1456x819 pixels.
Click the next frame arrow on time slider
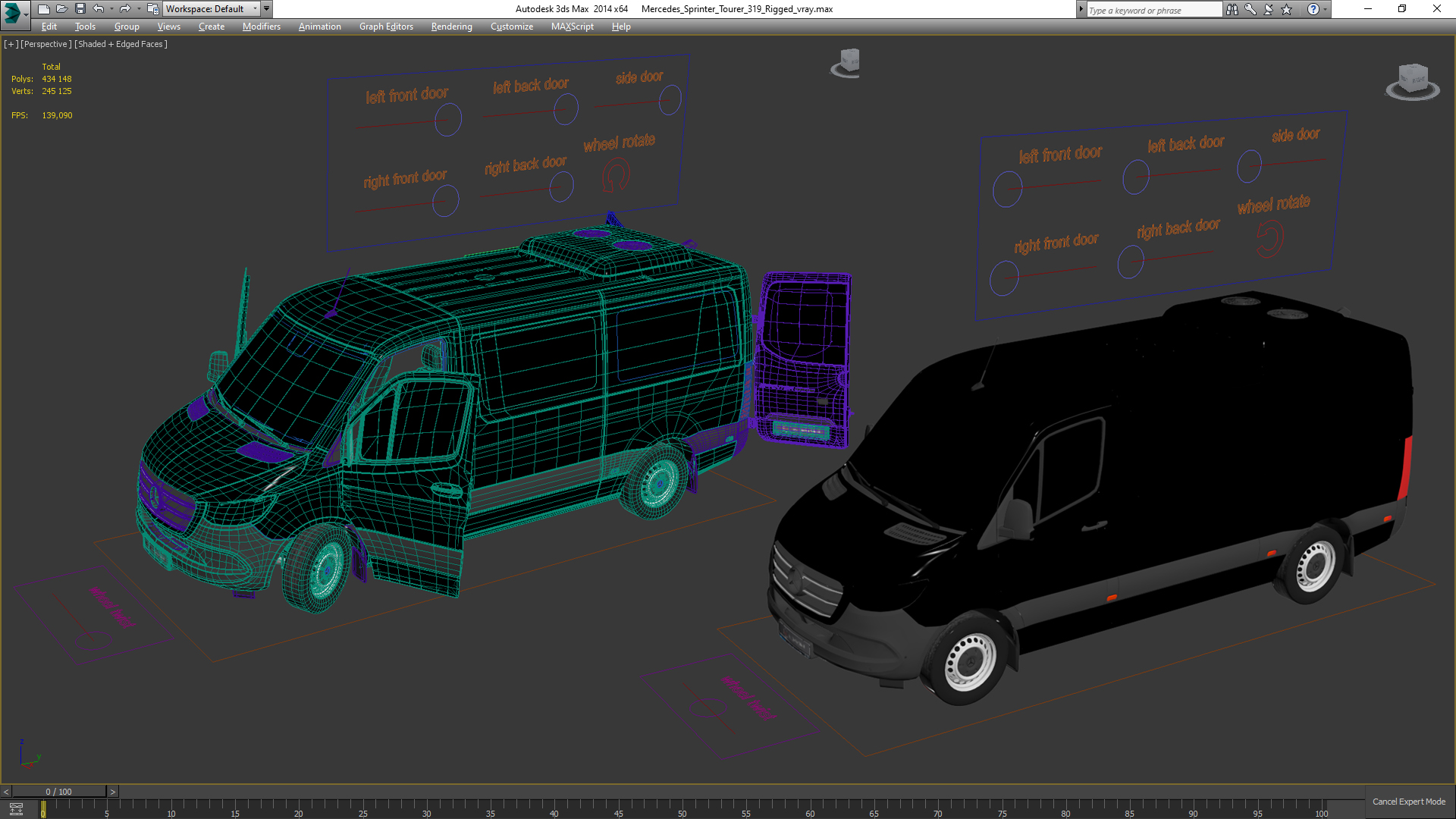pyautogui.click(x=113, y=792)
